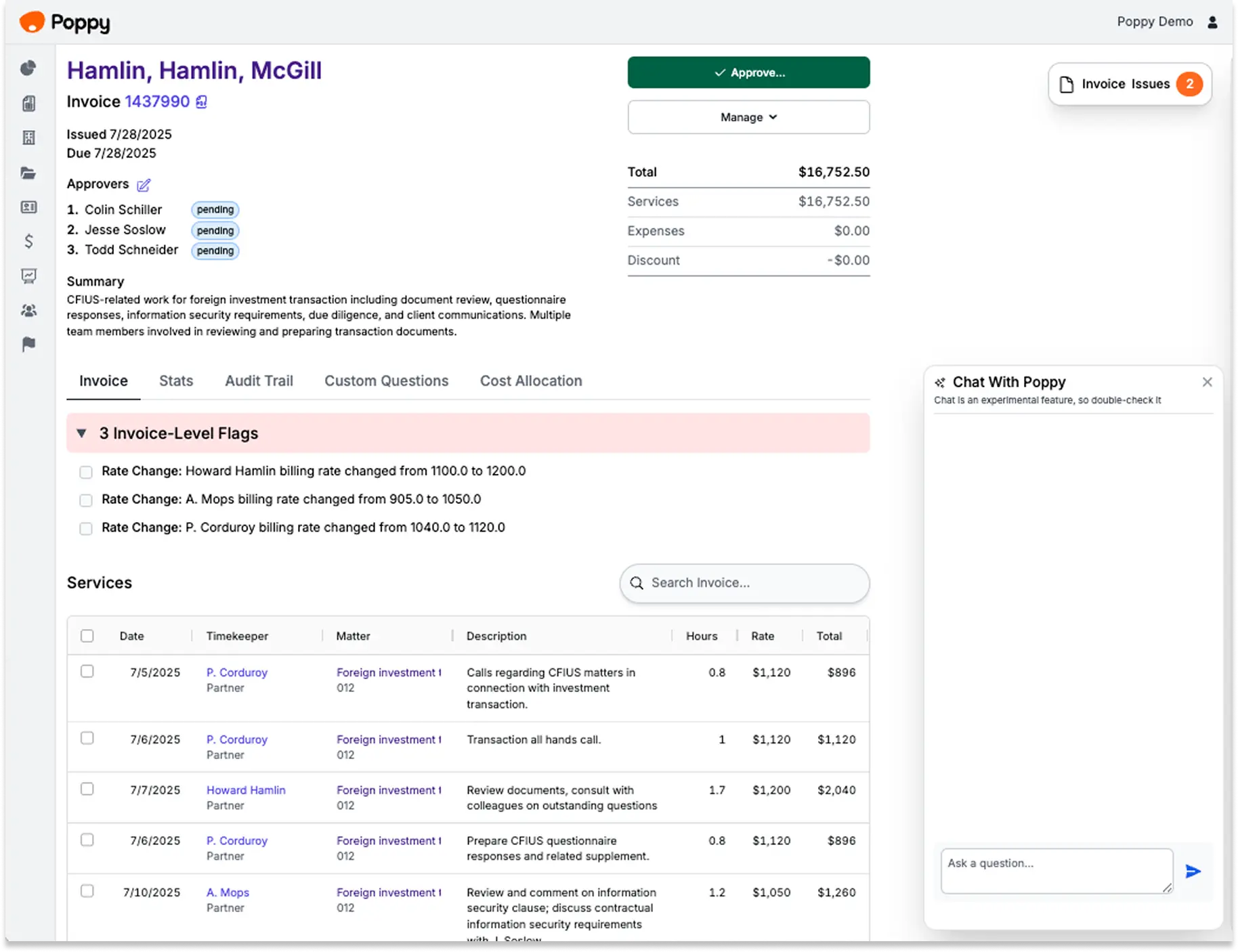
Task: Click the Poppy Demo account name
Action: tap(1155, 22)
